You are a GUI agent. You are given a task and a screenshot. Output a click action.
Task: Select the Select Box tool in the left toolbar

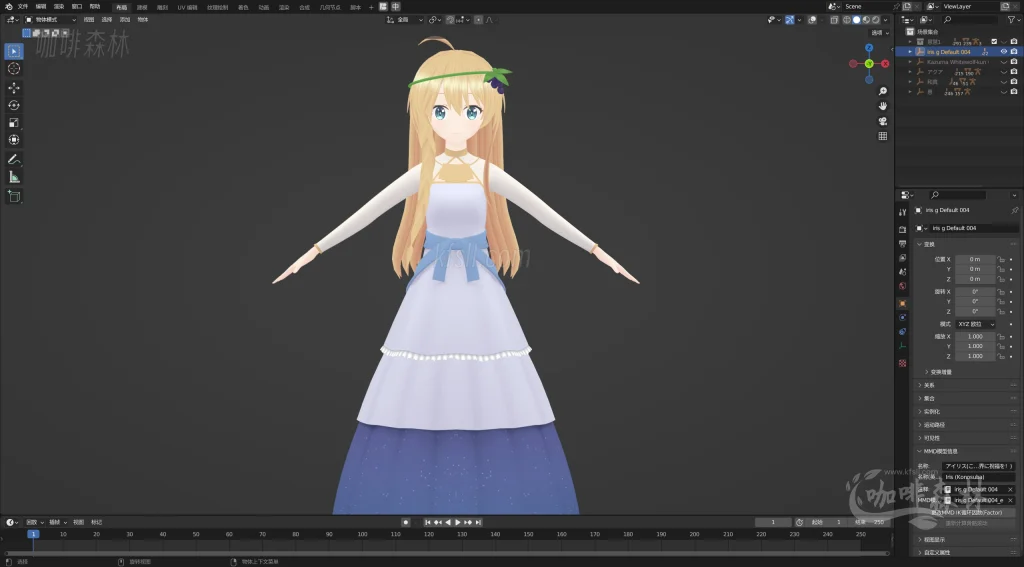pyautogui.click(x=14, y=51)
